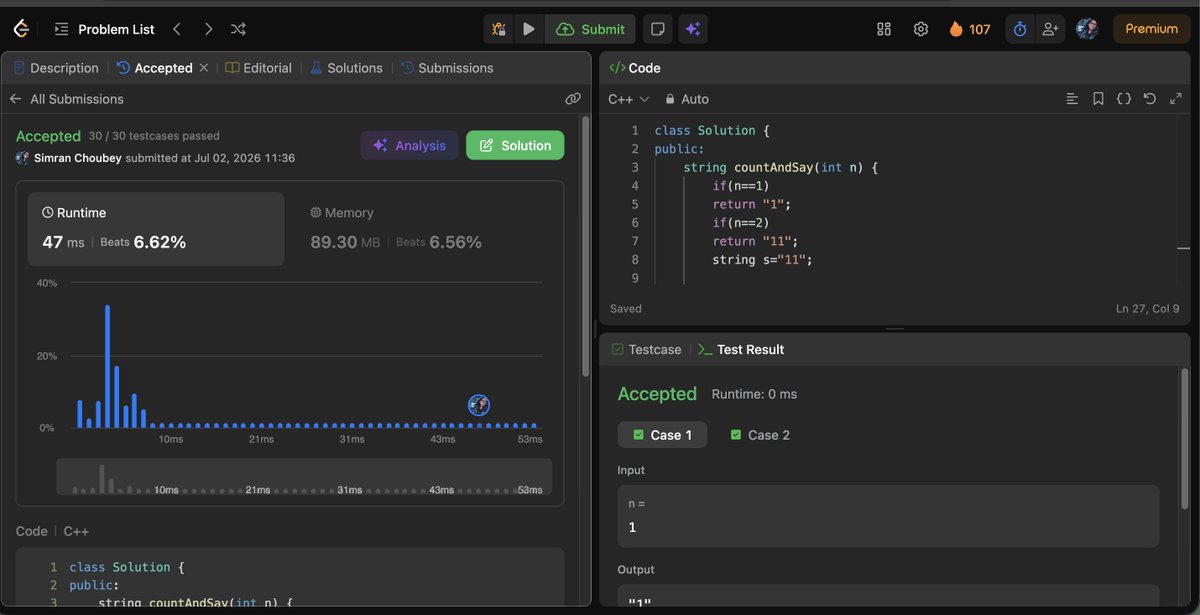Open the layout grid icon

pyautogui.click(x=884, y=29)
